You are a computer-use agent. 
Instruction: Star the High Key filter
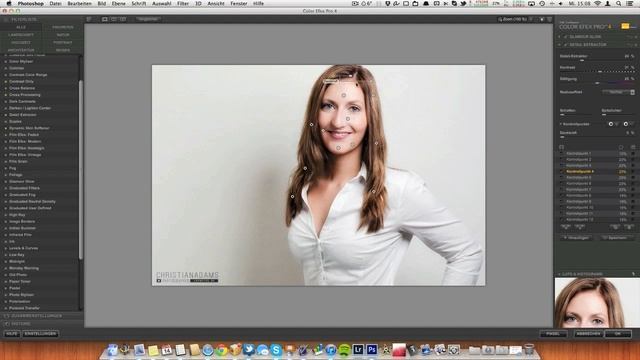tap(6, 215)
